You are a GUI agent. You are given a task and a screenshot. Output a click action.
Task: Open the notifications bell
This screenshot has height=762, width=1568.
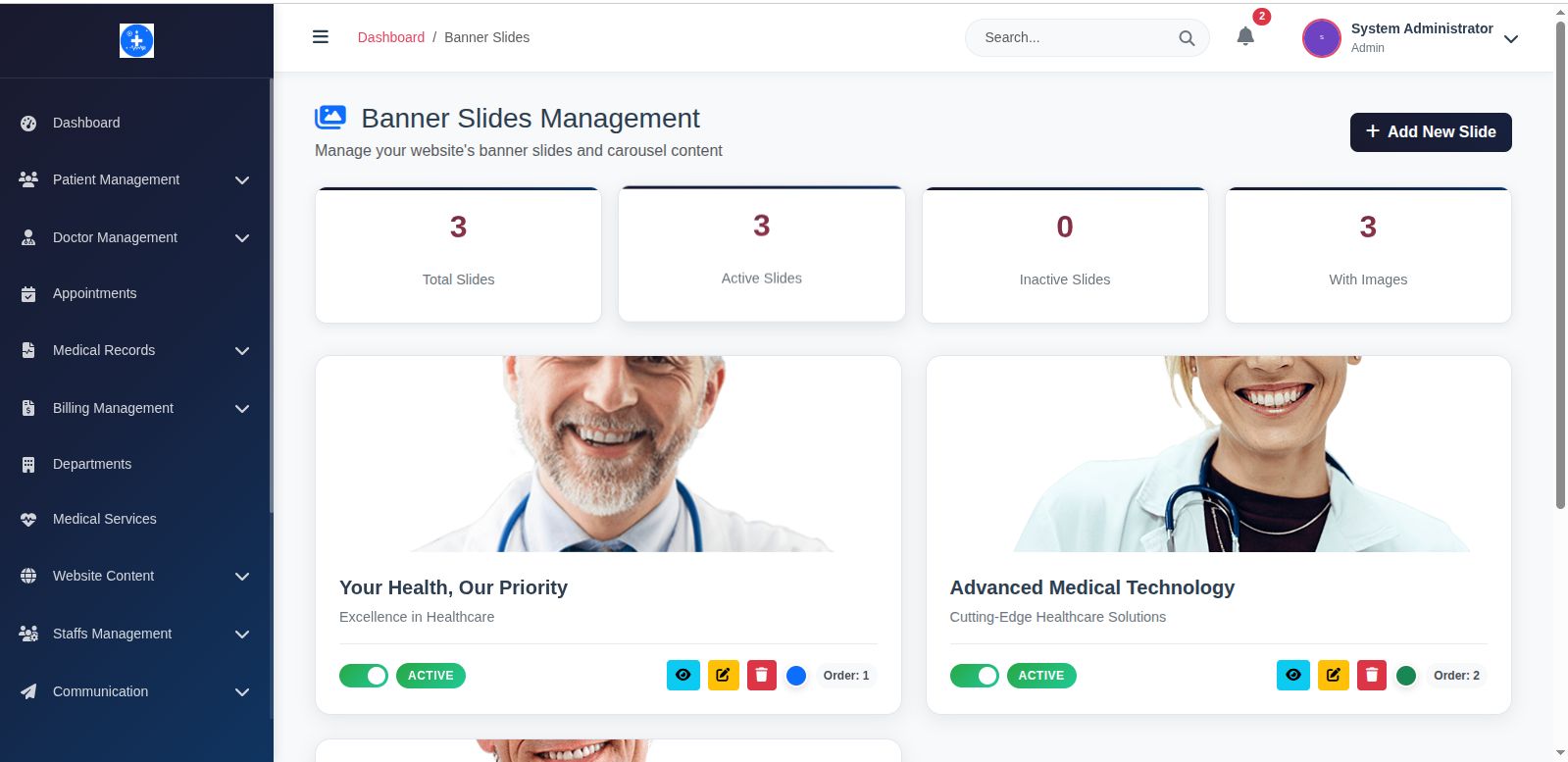[1245, 36]
